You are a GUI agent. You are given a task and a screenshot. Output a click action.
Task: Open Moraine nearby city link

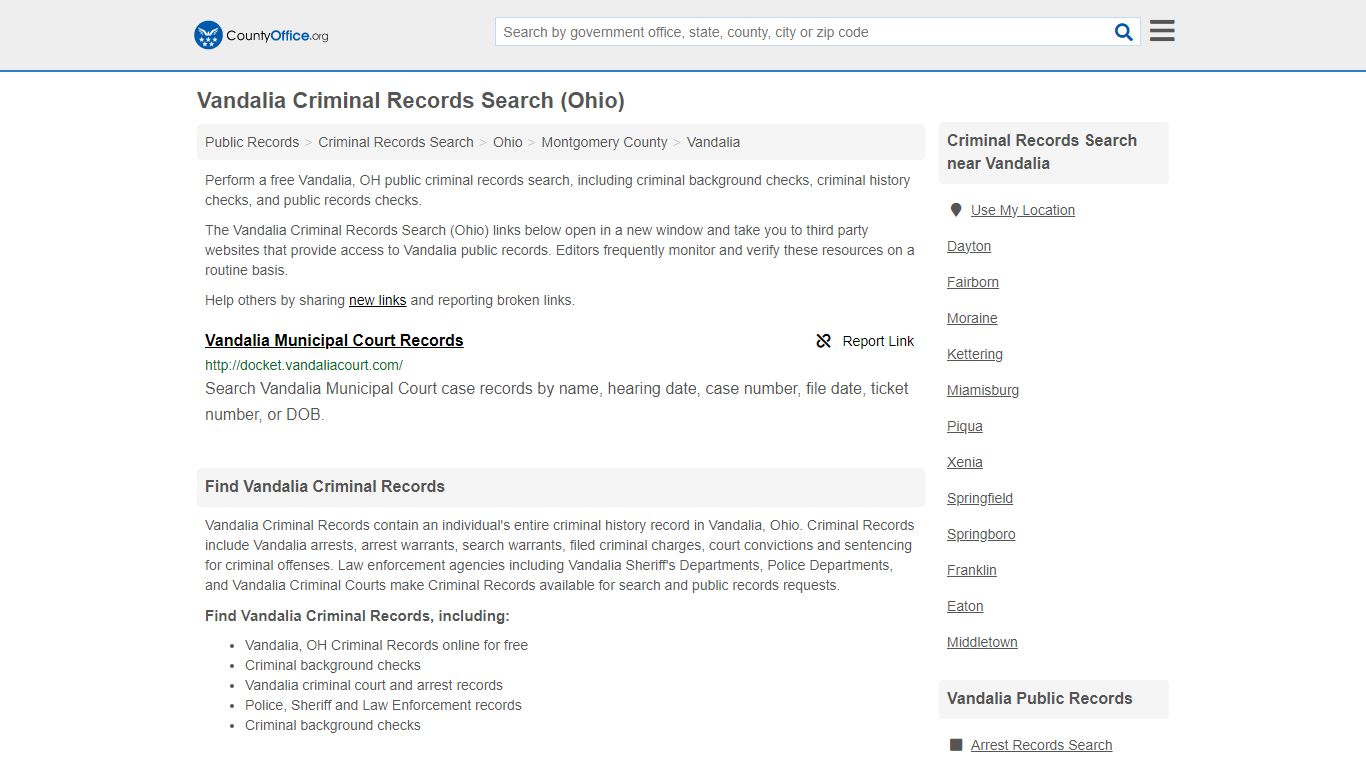[x=972, y=318]
